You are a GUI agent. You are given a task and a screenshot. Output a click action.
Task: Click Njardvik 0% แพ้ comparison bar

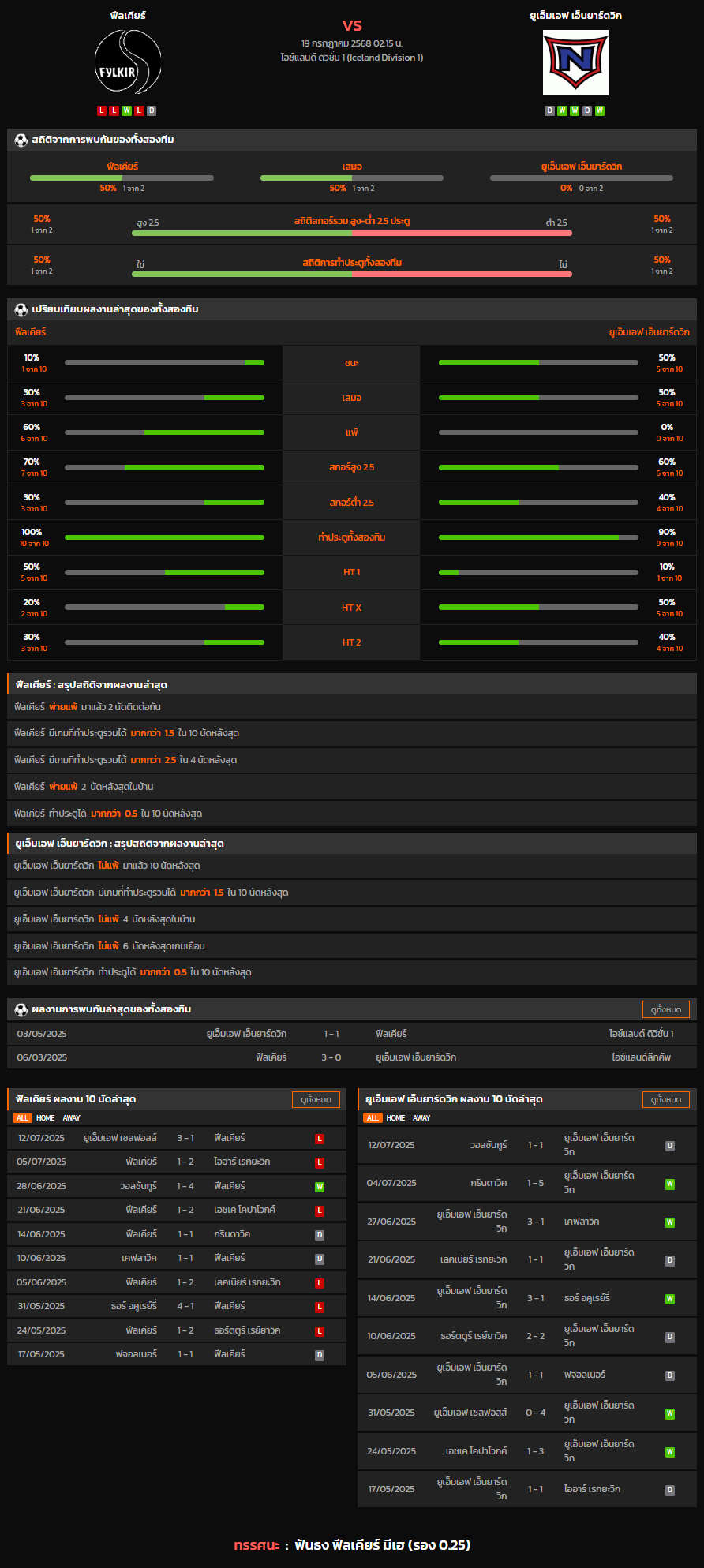point(538,432)
